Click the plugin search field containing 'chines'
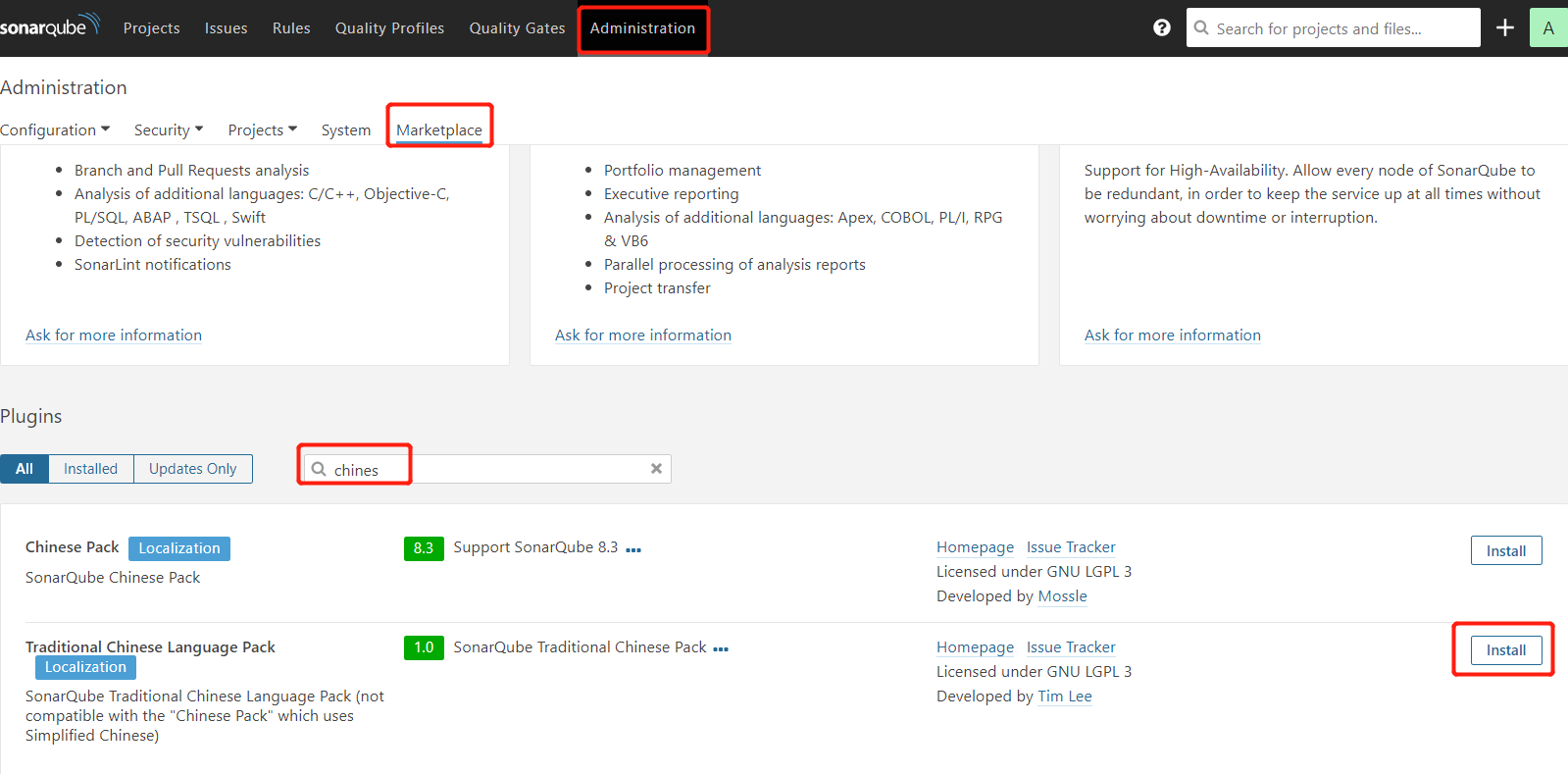 [487, 469]
